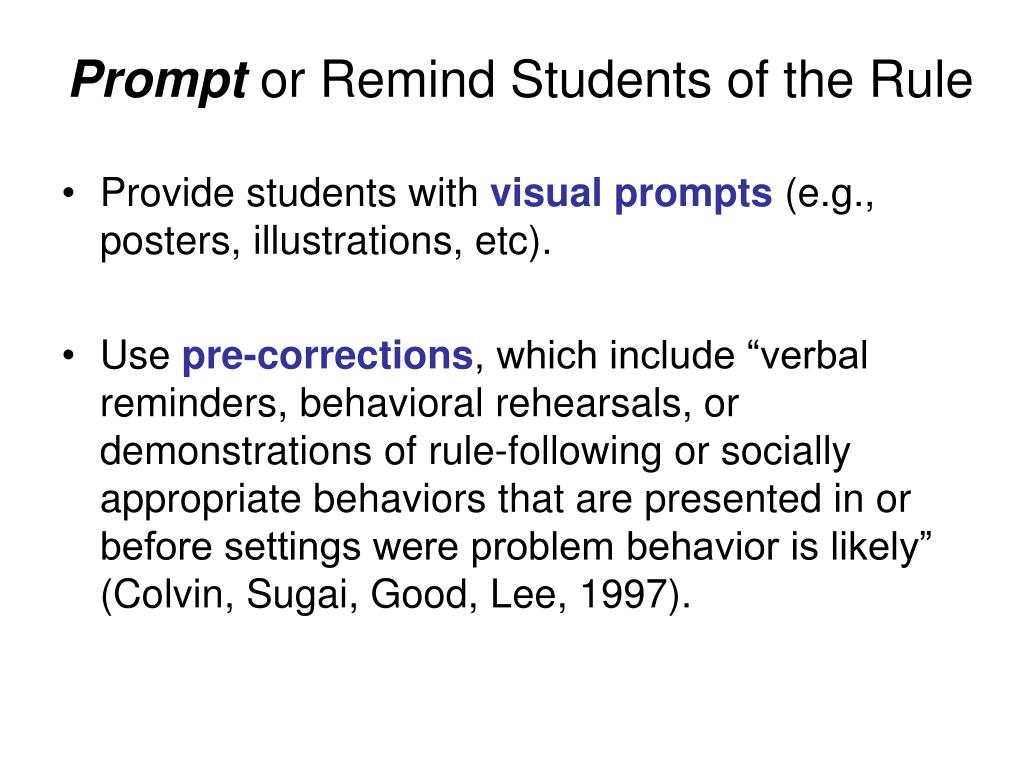Click the blue text visual prompts
Viewport: 1024px width, 768px height.
tap(631, 196)
